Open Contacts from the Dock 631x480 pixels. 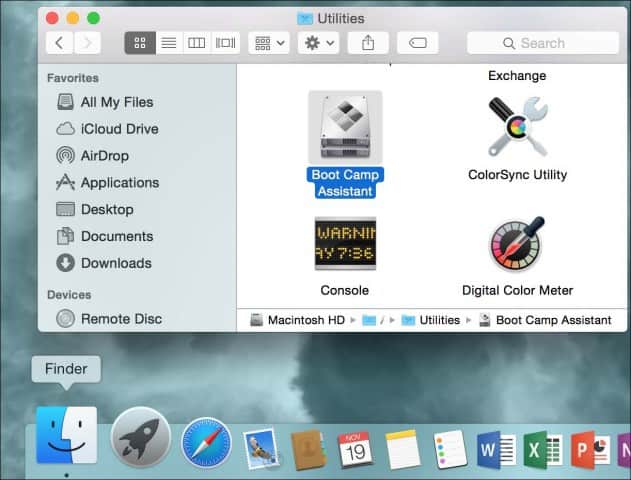click(x=307, y=450)
